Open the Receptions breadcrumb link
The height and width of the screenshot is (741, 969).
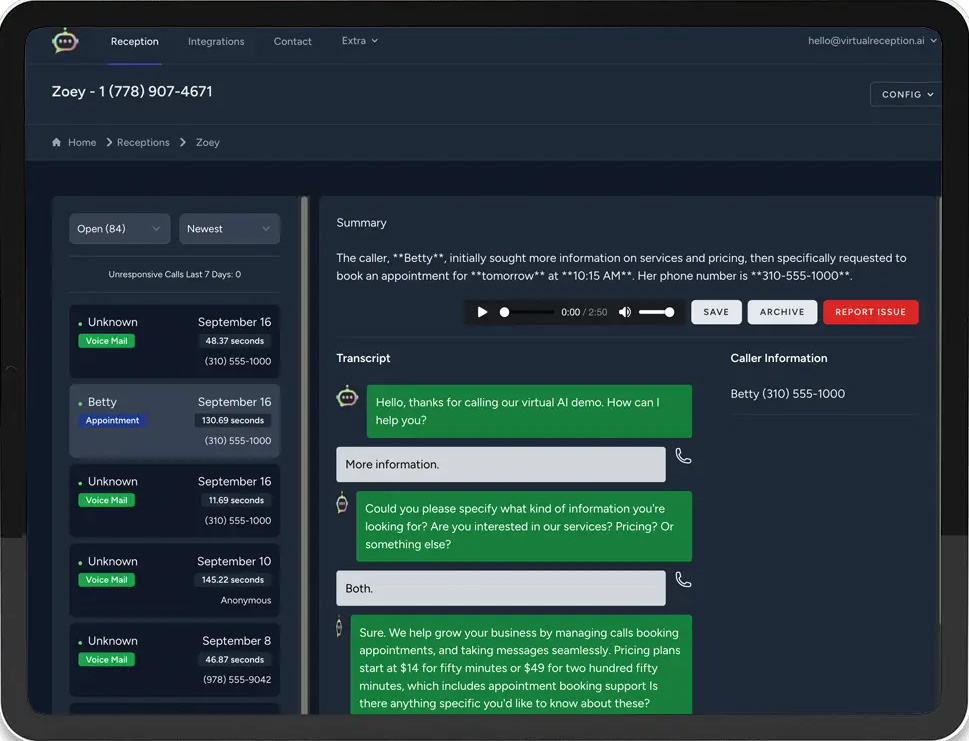tap(143, 142)
